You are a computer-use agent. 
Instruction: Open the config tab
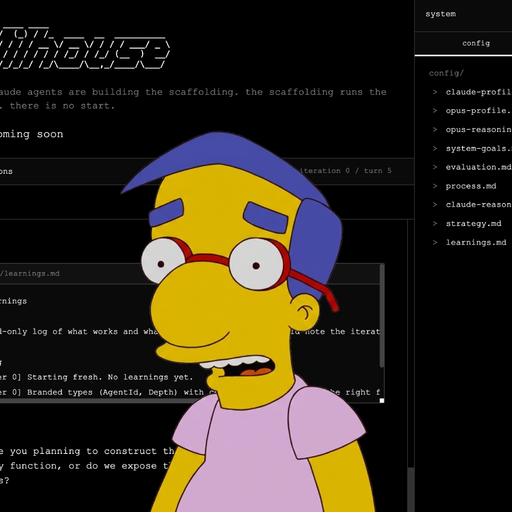(x=476, y=43)
